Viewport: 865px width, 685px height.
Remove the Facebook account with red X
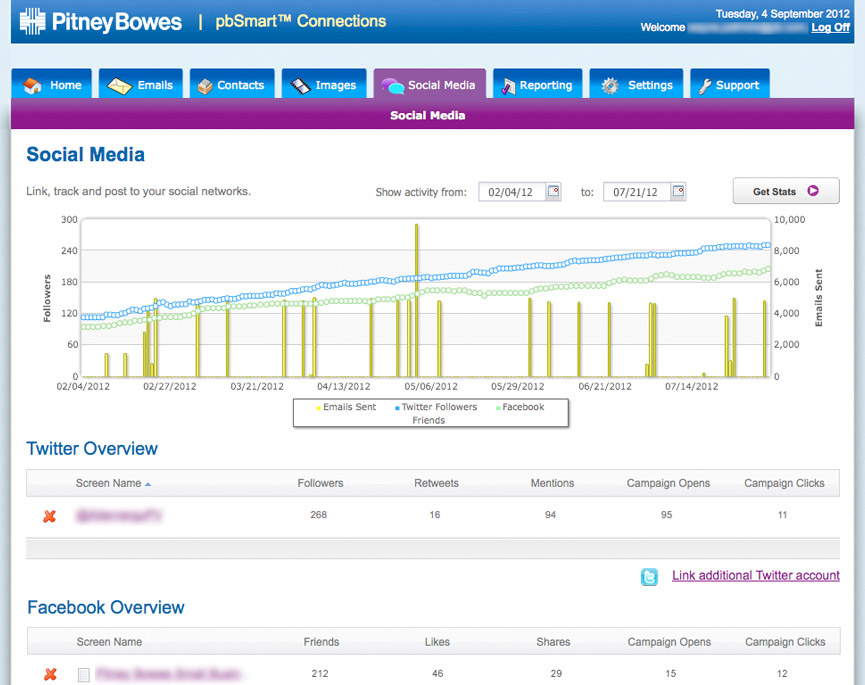coord(50,674)
